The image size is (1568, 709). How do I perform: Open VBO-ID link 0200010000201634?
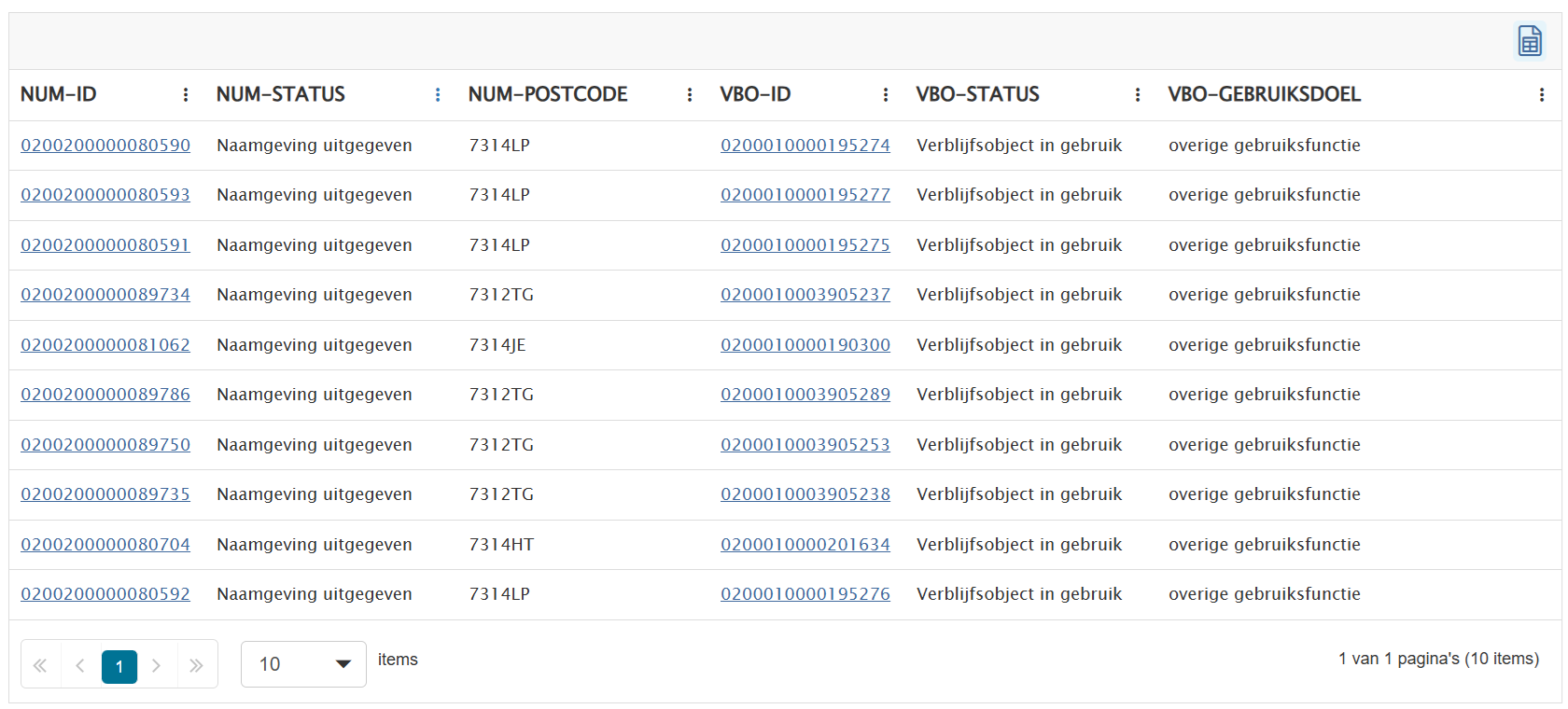(805, 545)
